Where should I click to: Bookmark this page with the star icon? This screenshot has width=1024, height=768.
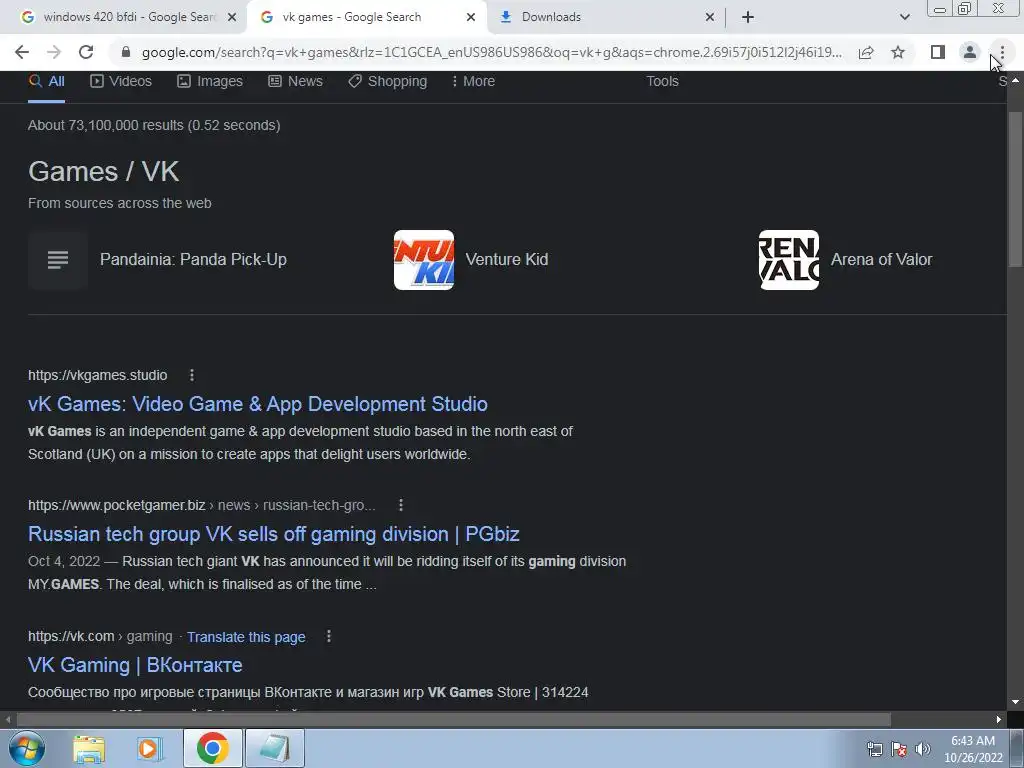pos(898,52)
